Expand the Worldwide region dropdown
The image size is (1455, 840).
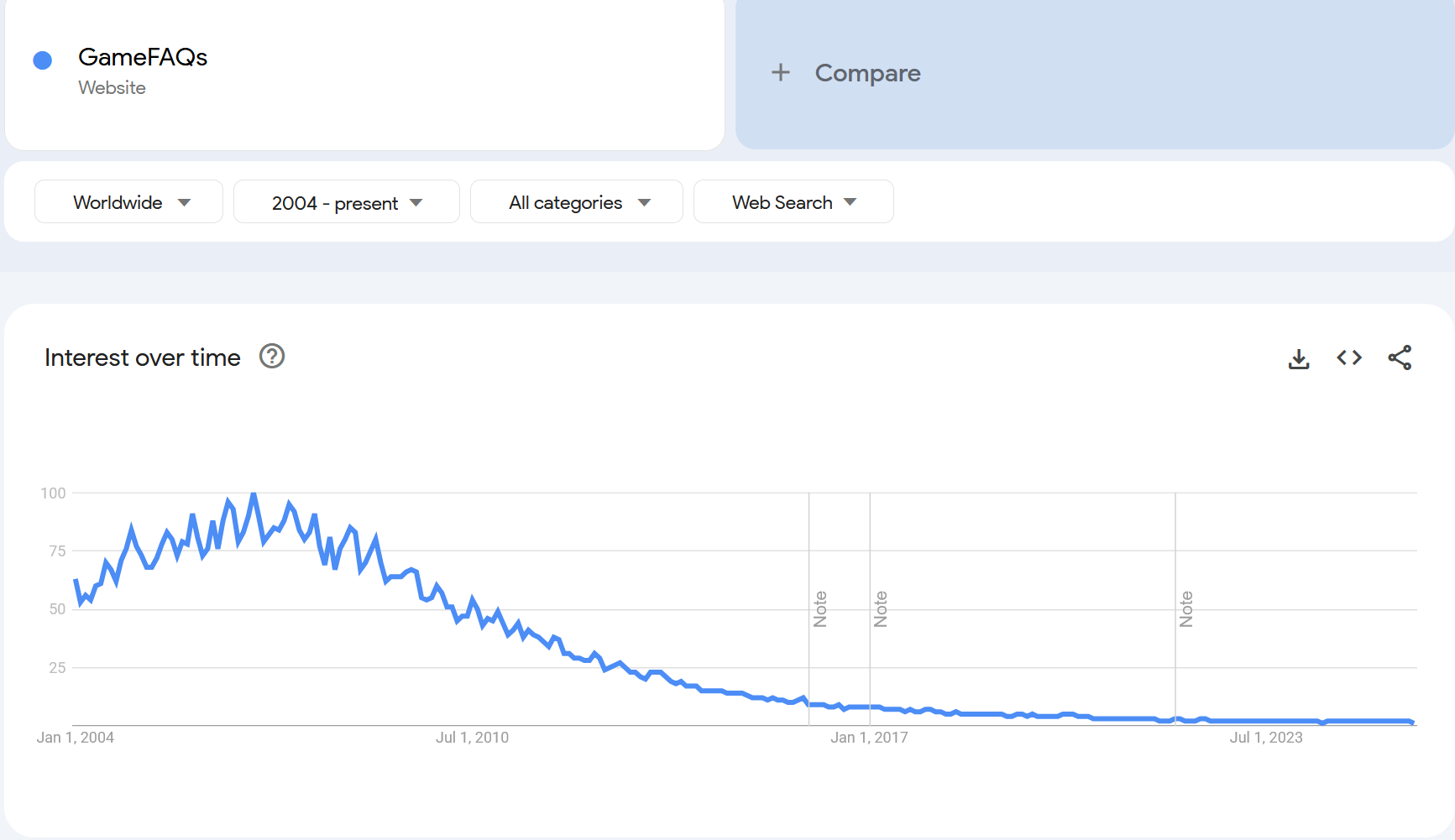click(x=128, y=202)
